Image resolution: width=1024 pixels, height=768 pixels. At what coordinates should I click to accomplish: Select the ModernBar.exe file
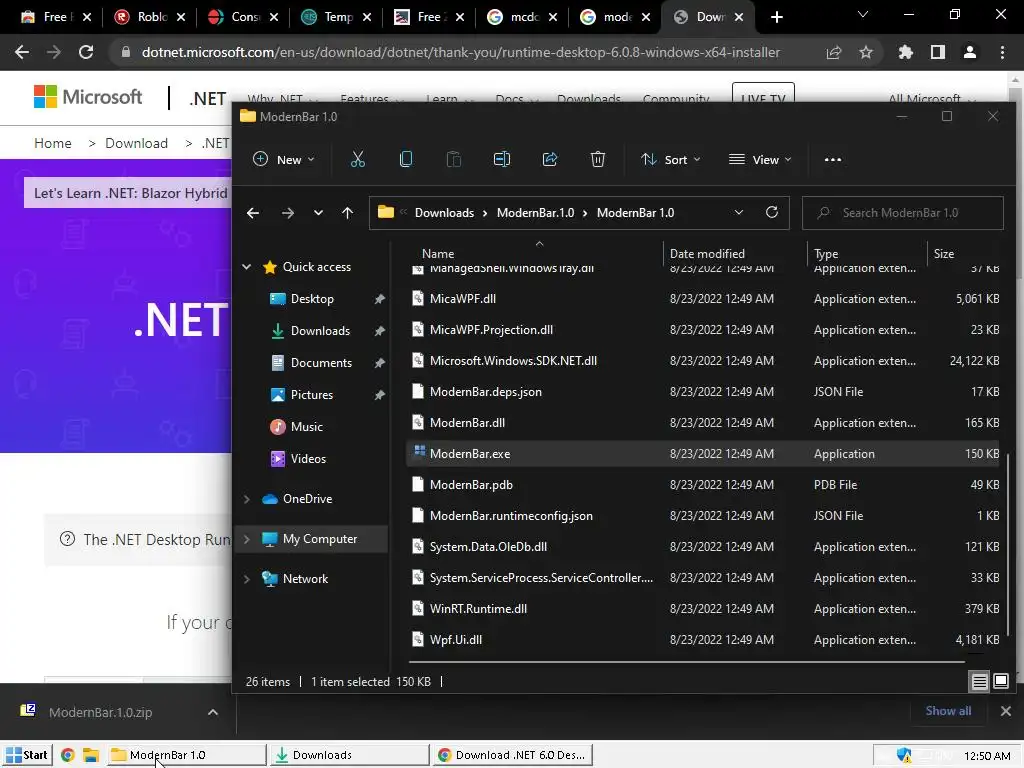click(703, 454)
